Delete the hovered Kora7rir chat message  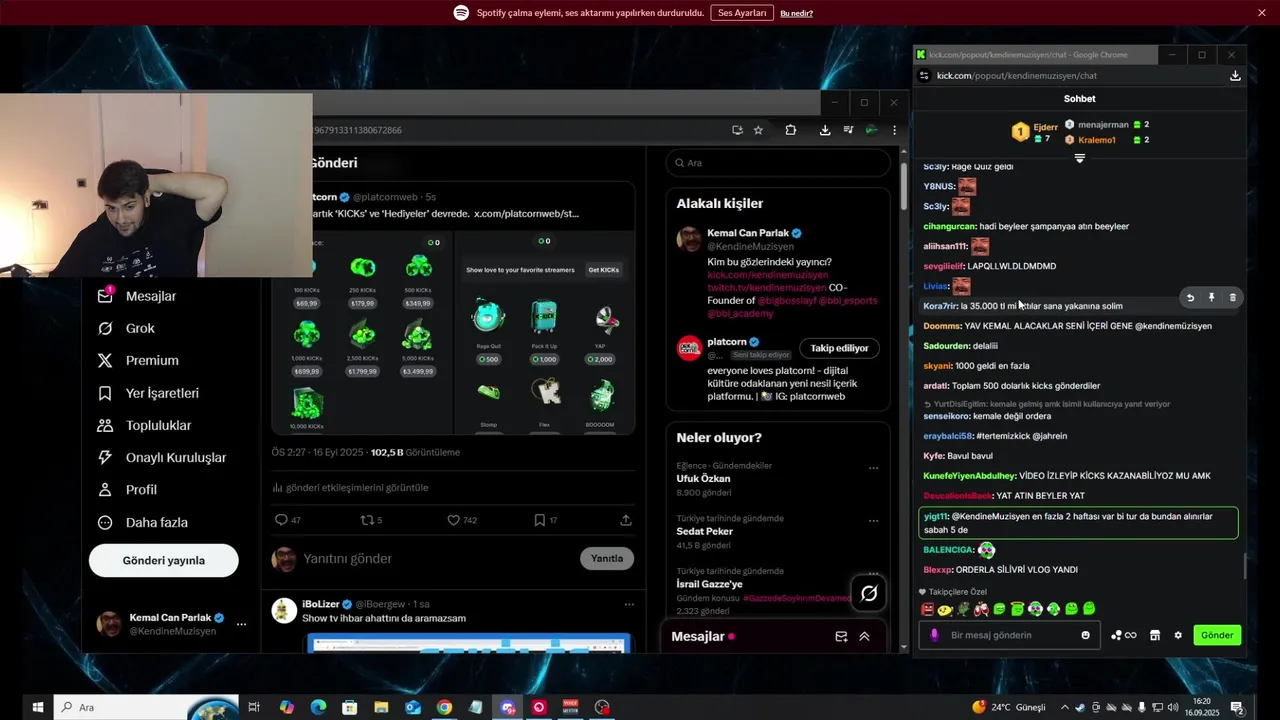pos(1232,298)
